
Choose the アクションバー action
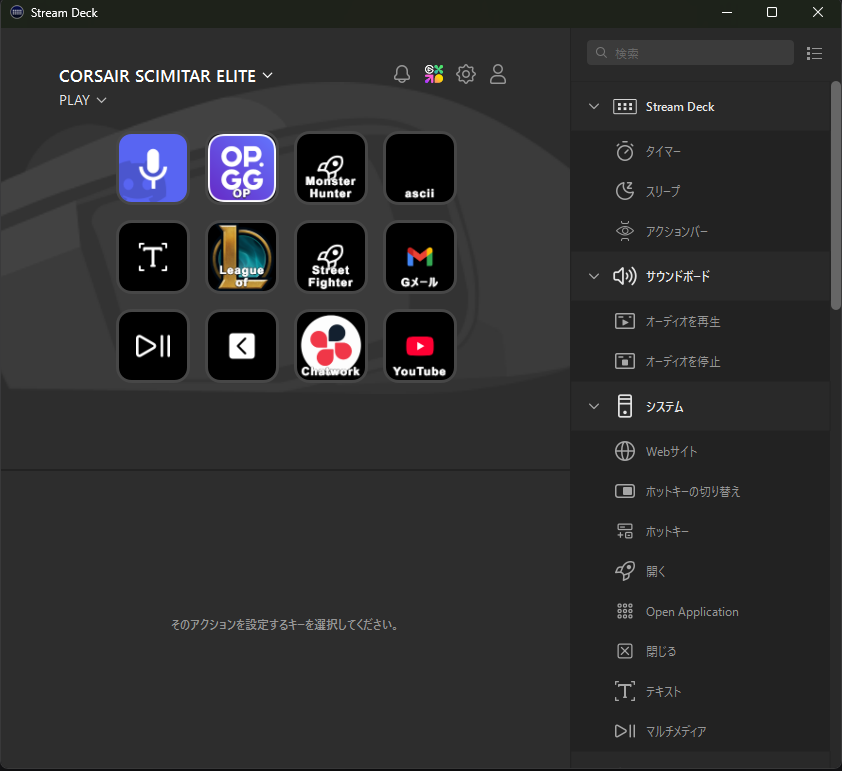(x=700, y=231)
